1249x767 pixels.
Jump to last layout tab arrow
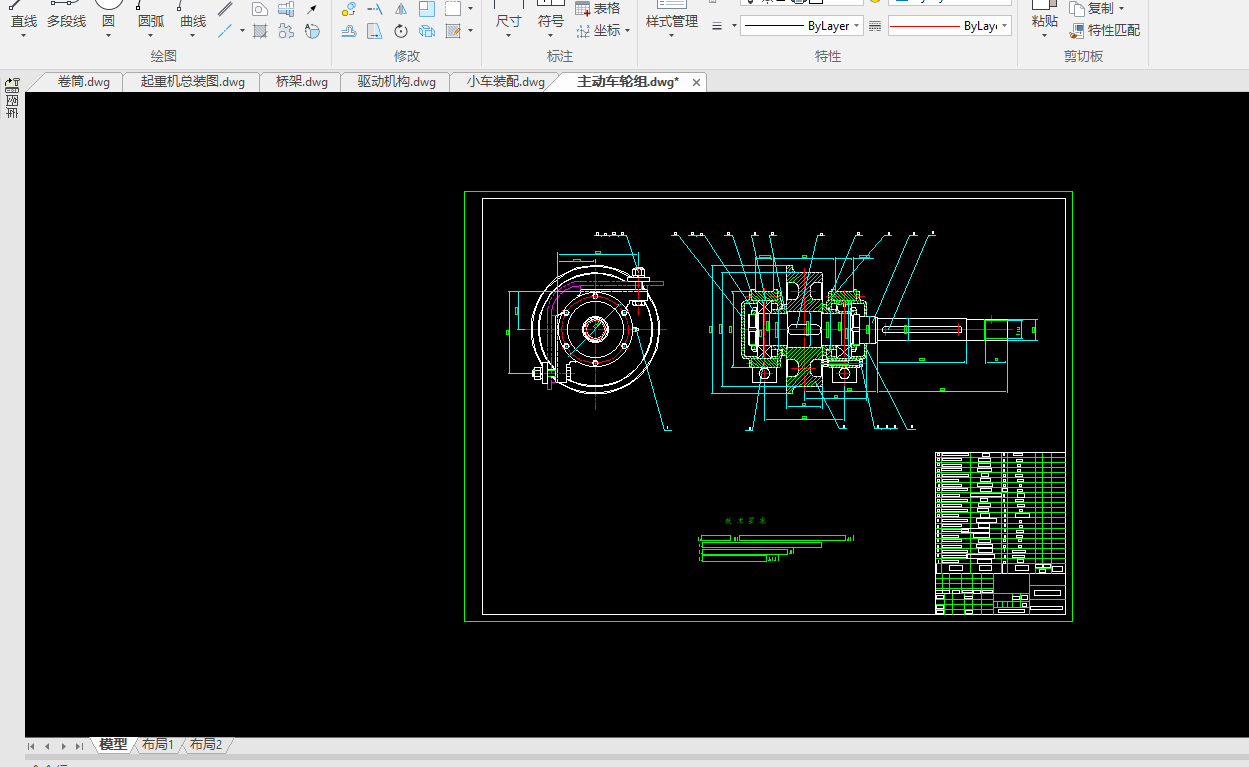tap(79, 746)
